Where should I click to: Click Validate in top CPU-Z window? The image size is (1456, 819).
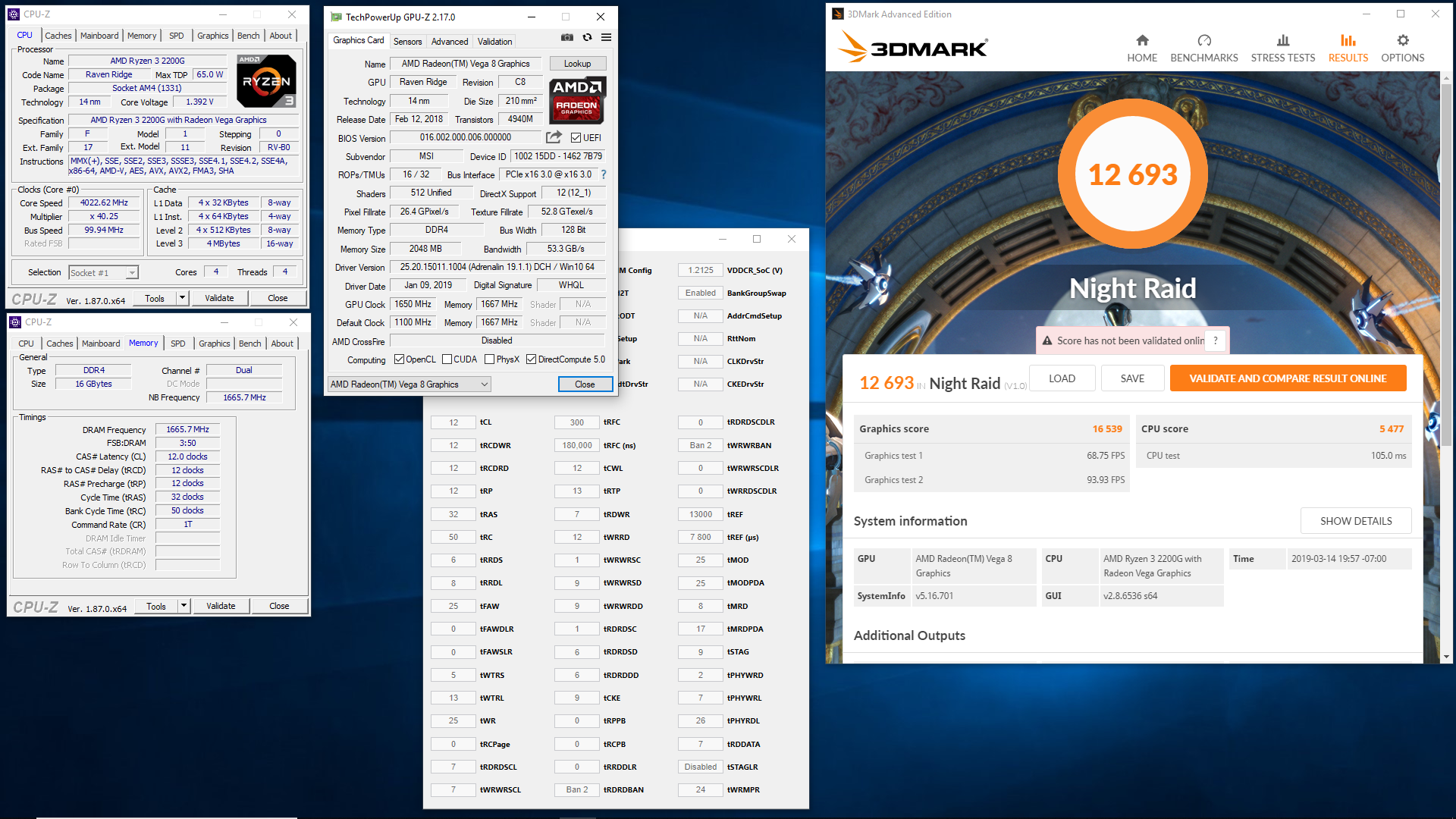point(219,298)
